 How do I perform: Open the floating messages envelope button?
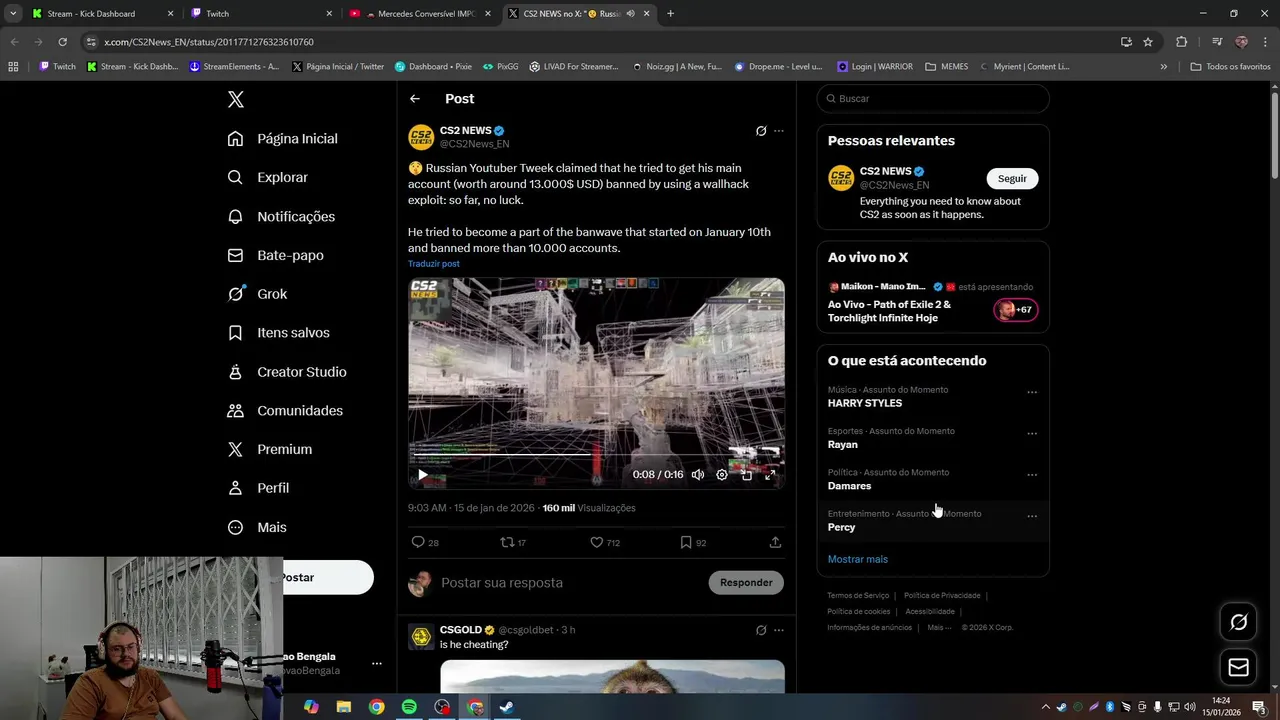tap(1238, 667)
